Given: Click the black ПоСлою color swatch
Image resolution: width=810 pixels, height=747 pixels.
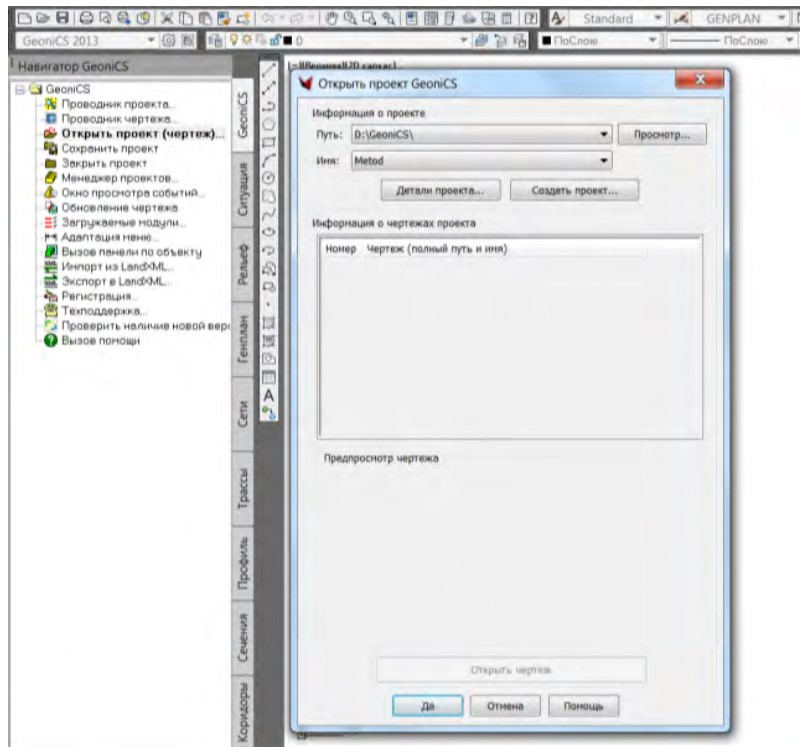Looking at the screenshot, I should click(x=547, y=40).
